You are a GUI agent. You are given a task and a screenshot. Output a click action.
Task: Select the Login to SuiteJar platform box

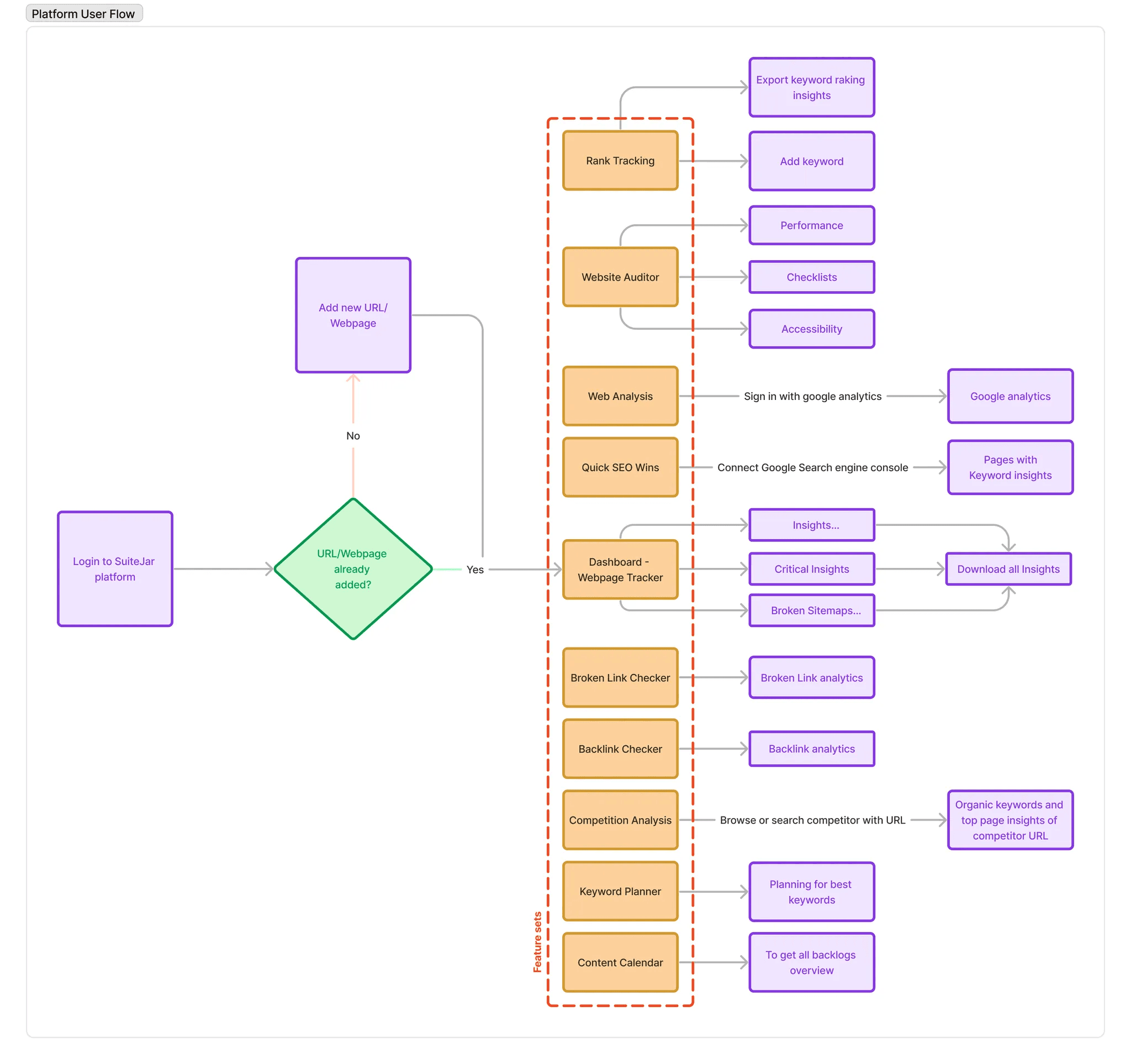pyautogui.click(x=115, y=568)
